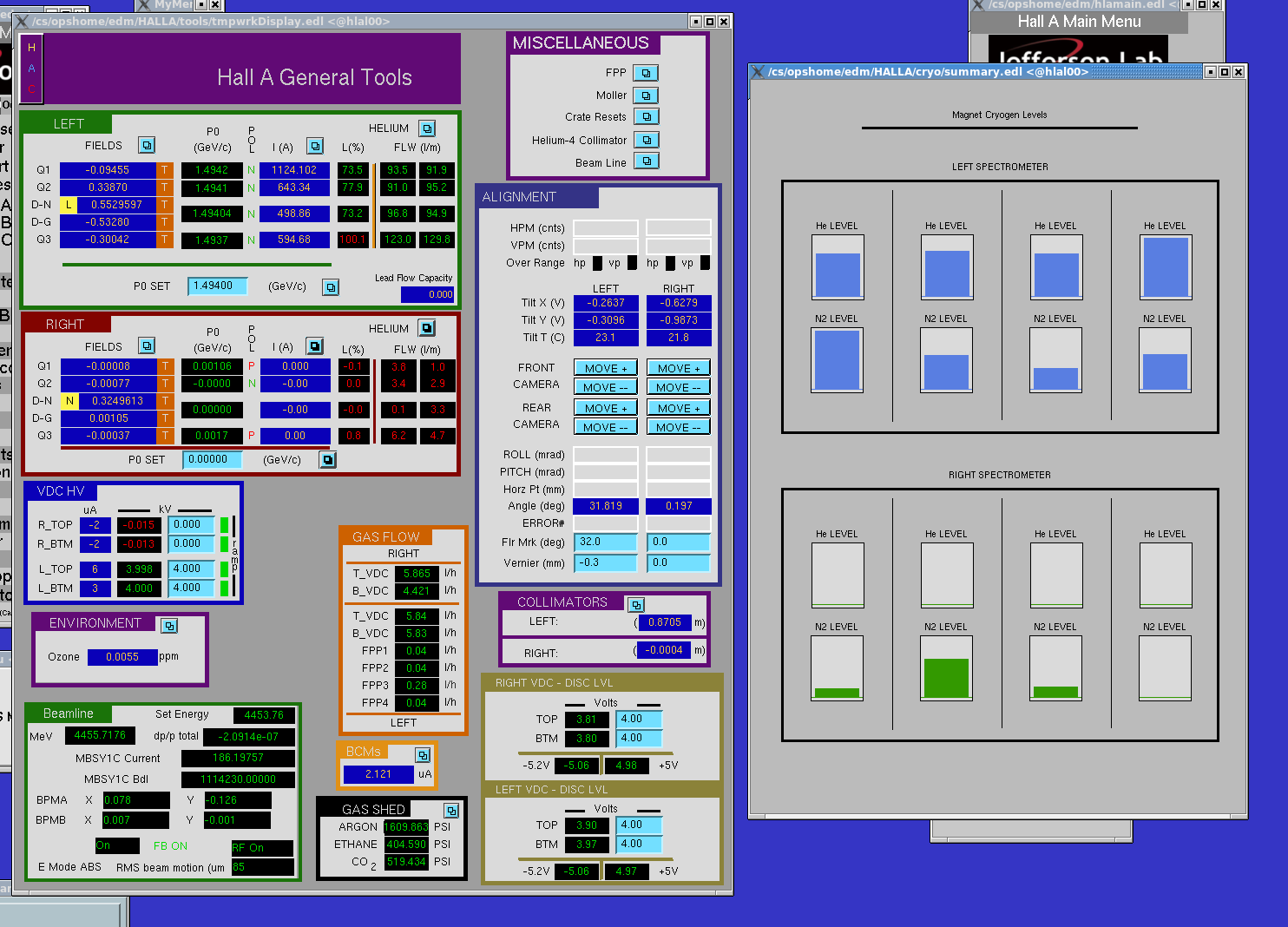The height and width of the screenshot is (927, 1288).
Task: Open LEFT P0 SET related display icon
Action: pyautogui.click(x=331, y=286)
